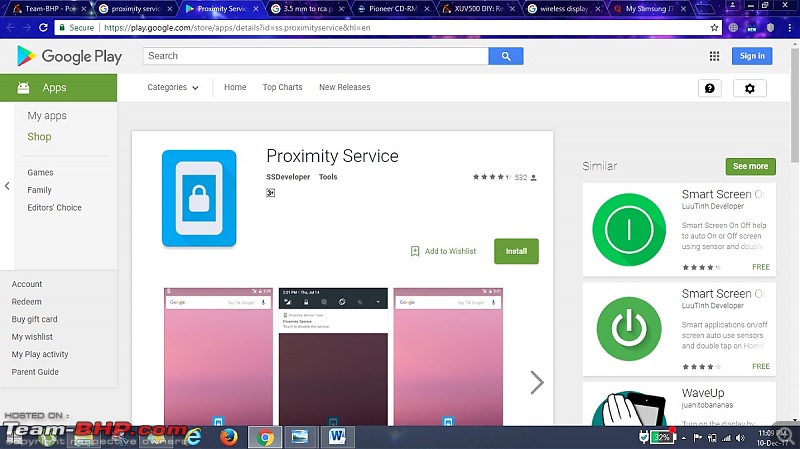Viewport: 800px width, 449px height.
Task: Close the Proximity Service browser tab
Action: pos(255,9)
